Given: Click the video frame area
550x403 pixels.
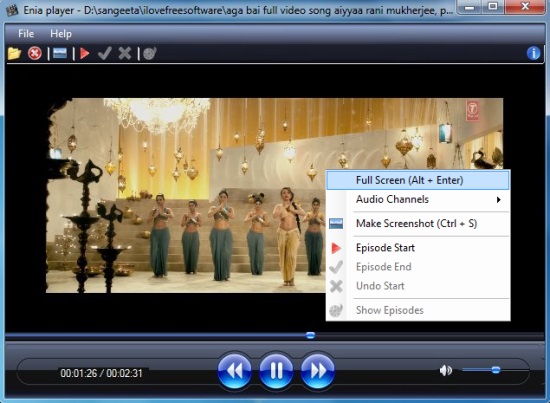Looking at the screenshot, I should pyautogui.click(x=274, y=195).
